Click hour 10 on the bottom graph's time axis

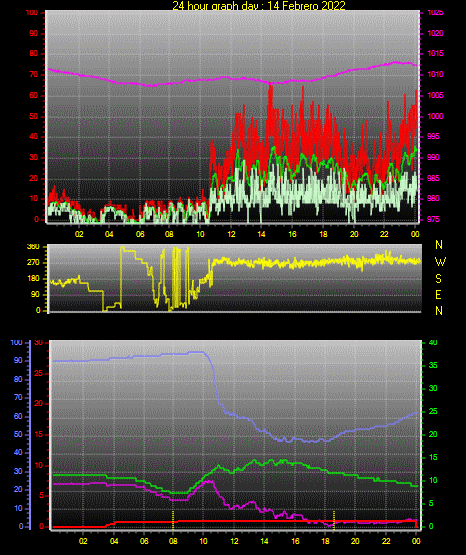coord(203,541)
